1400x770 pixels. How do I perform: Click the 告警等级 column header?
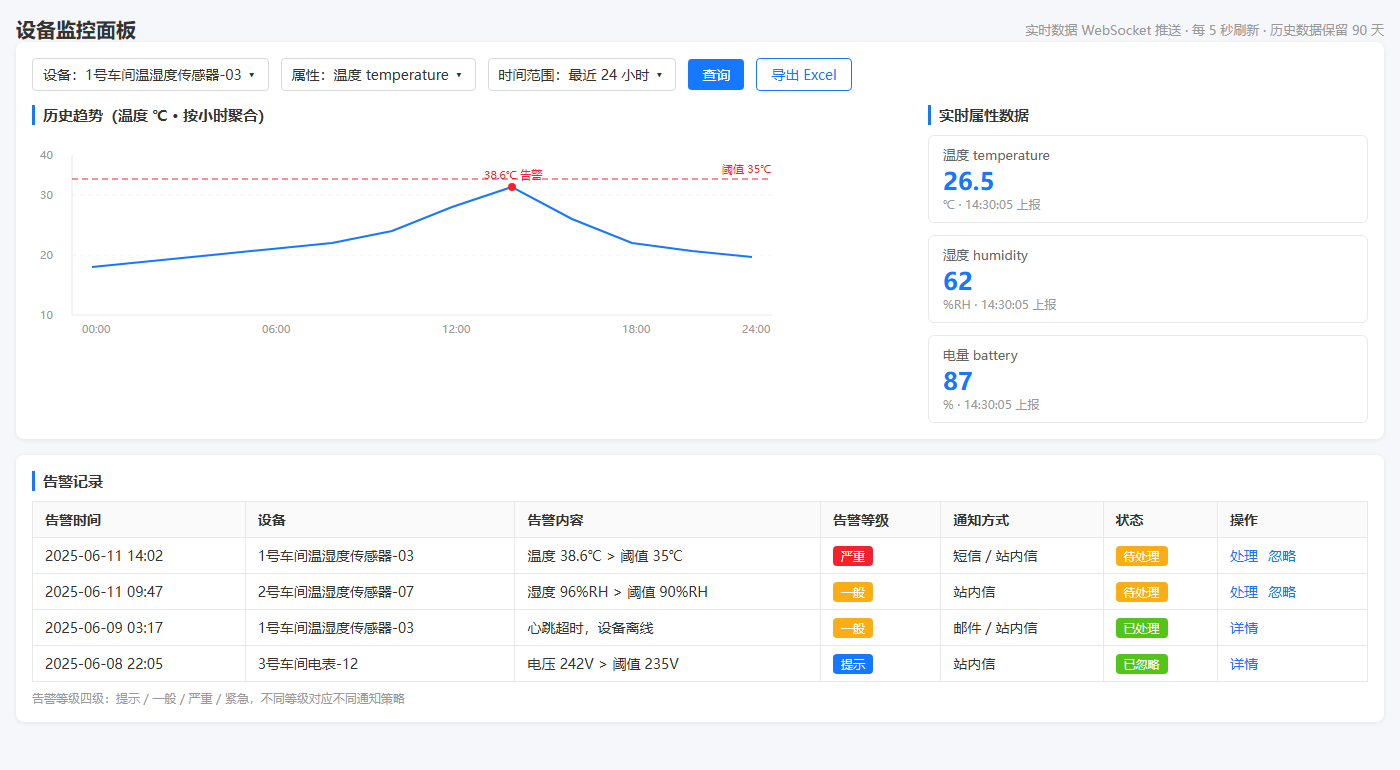tap(881, 520)
